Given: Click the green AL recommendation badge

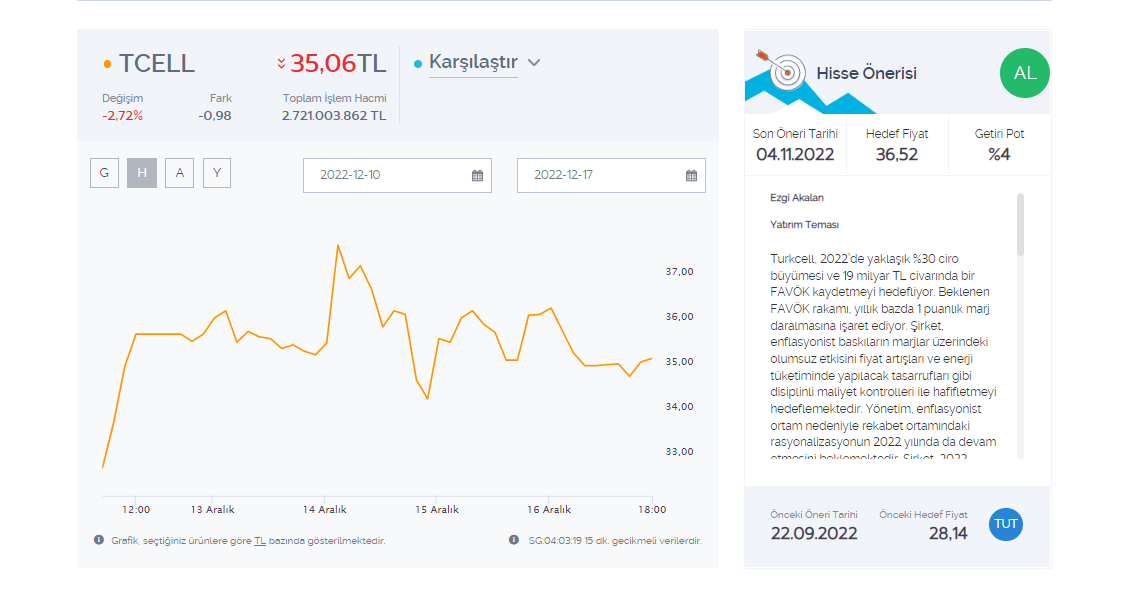Looking at the screenshot, I should (1024, 73).
